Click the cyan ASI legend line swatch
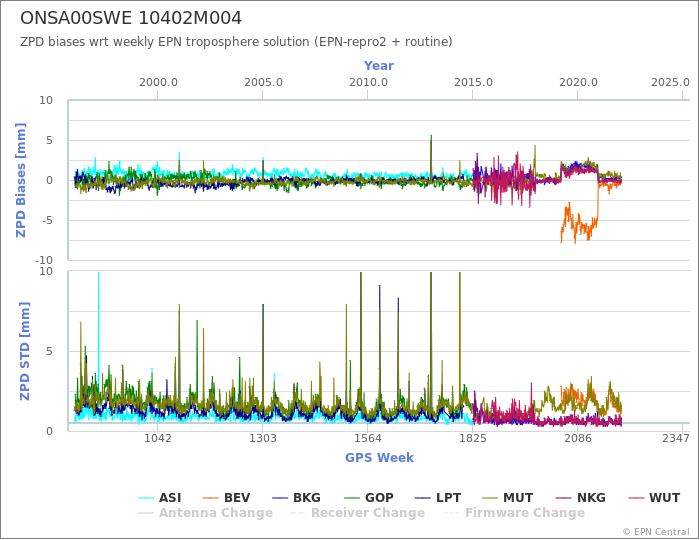 coord(146,498)
